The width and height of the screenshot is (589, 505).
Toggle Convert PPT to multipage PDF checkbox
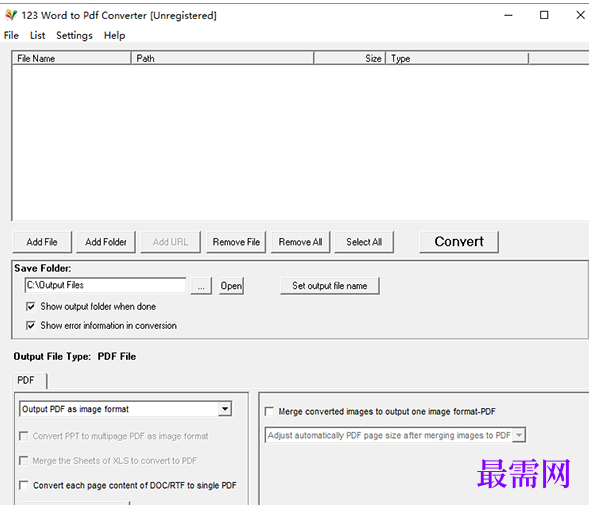click(x=24, y=436)
